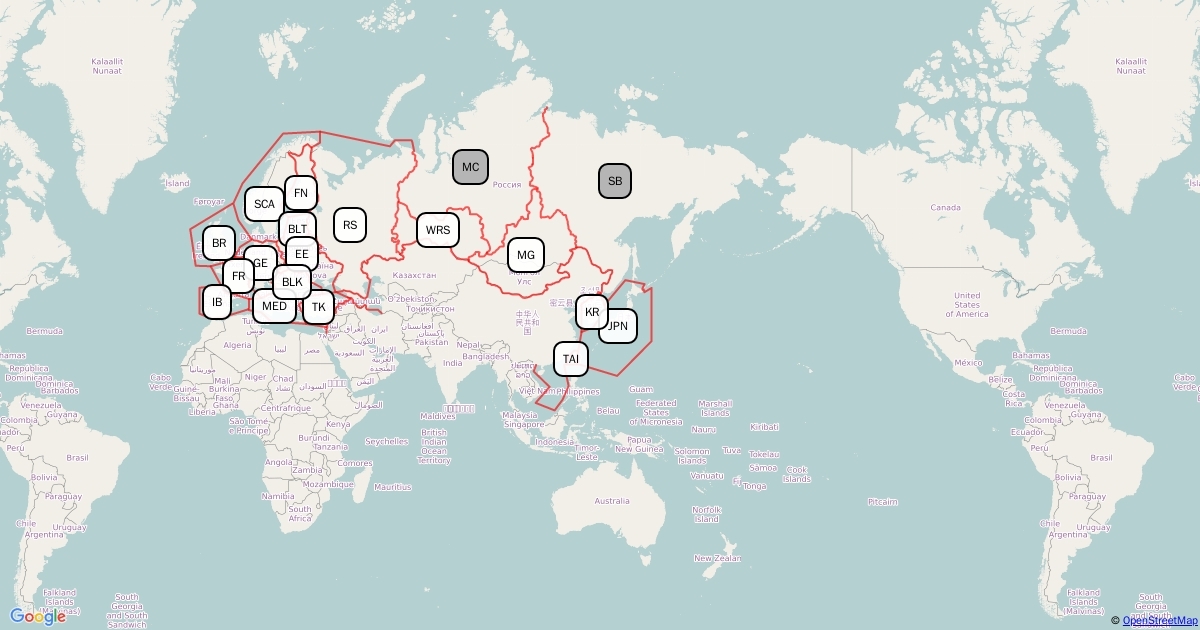Click the TK marker over Turkey

tap(318, 307)
